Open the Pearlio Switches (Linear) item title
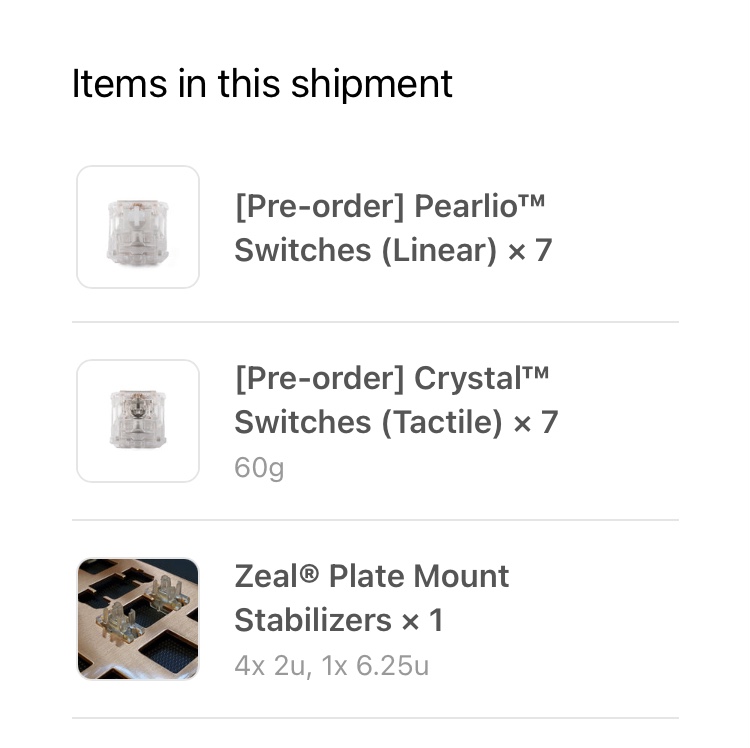This screenshot has width=750, height=748. (x=393, y=228)
